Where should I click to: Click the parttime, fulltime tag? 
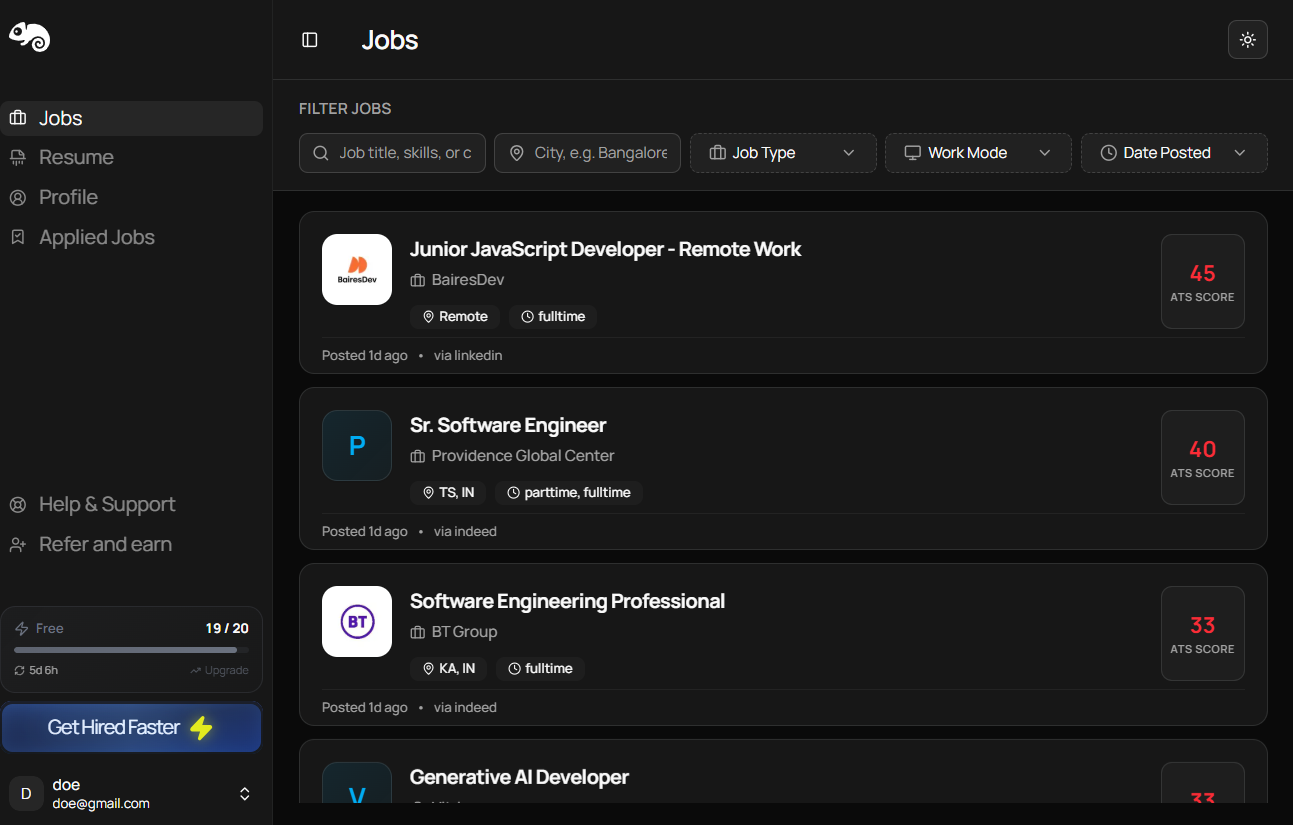569,492
